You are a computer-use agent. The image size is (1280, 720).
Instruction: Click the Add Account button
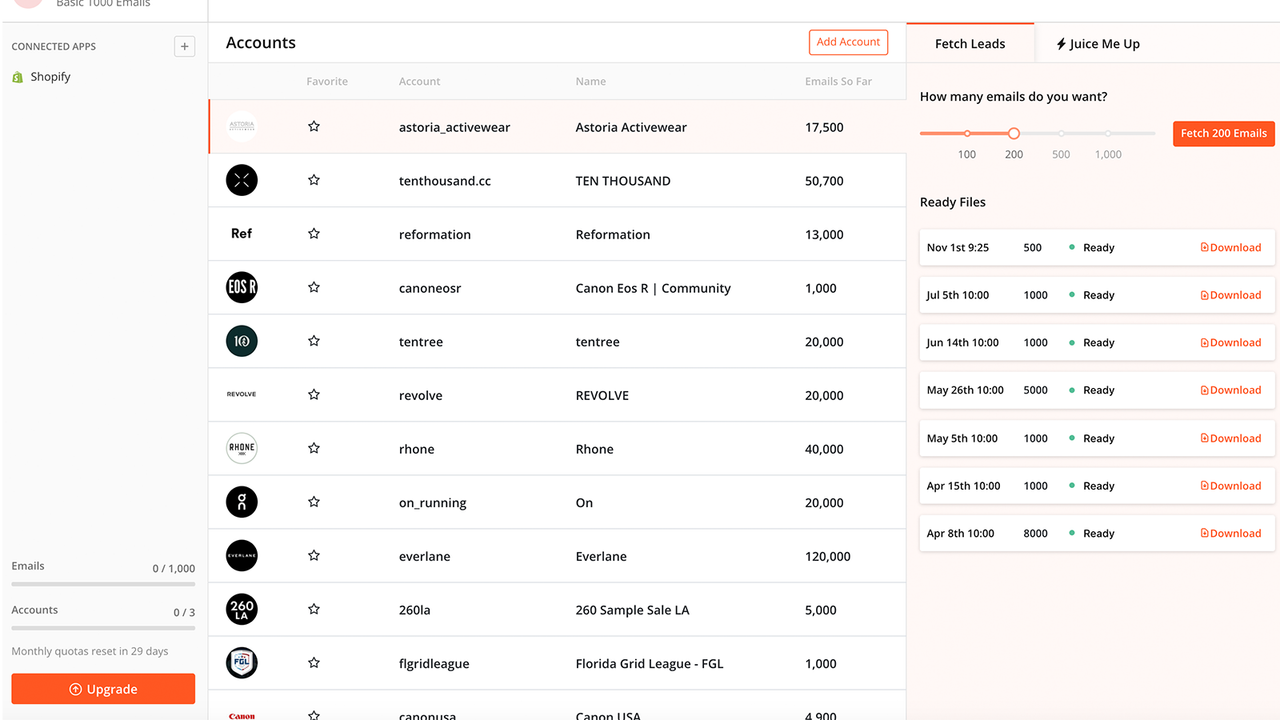click(x=848, y=42)
